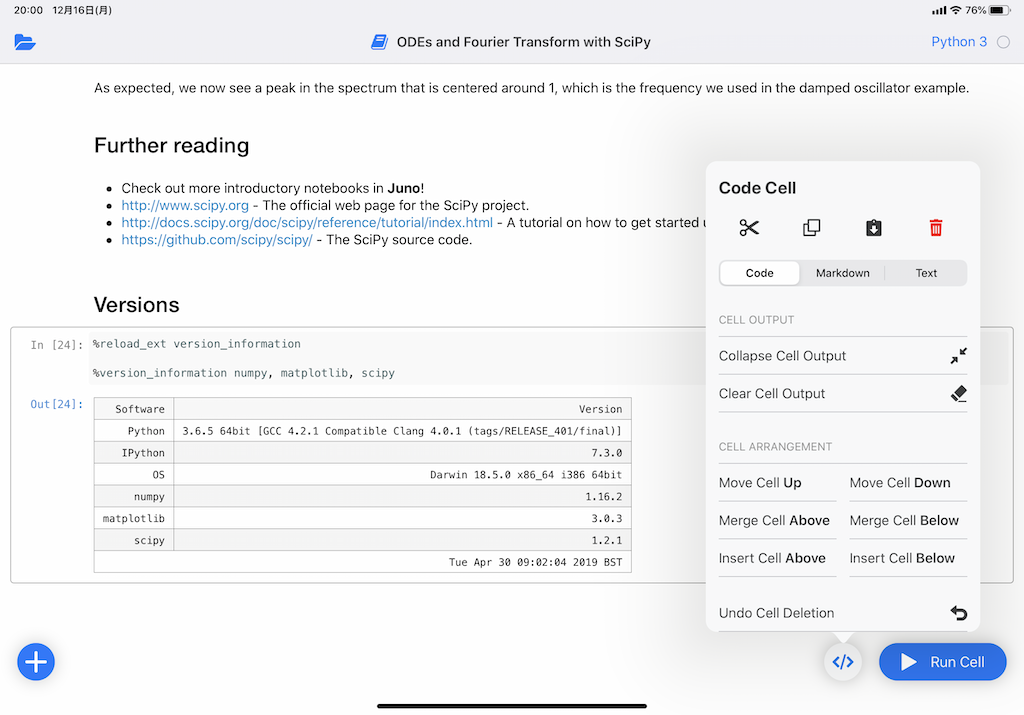Check the kernel status circle indicator
The height and width of the screenshot is (715, 1024).
(x=1003, y=42)
